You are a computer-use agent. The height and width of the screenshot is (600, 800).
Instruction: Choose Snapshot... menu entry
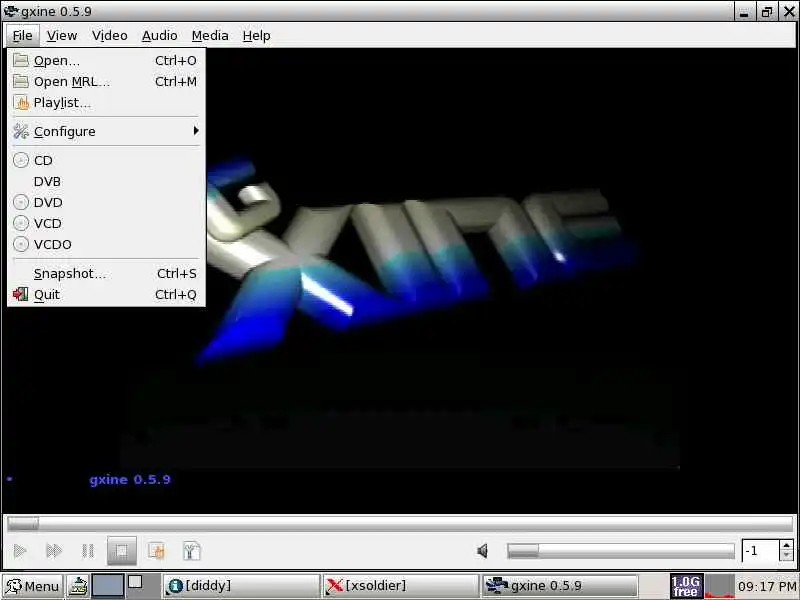[x=106, y=273]
